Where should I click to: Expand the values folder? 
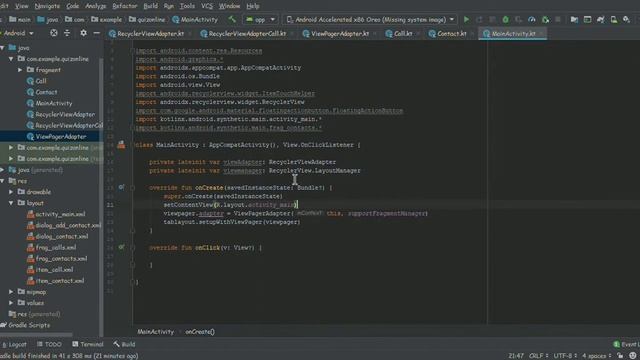[11, 302]
